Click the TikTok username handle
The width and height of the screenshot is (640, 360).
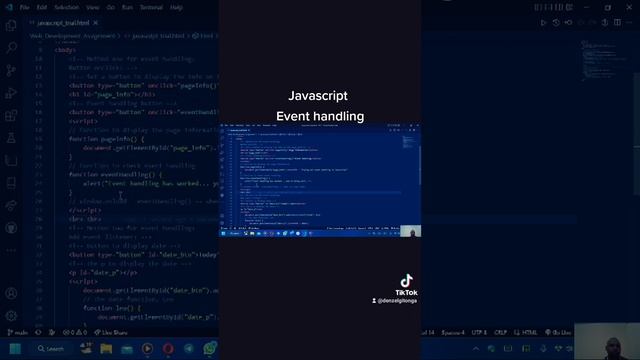pyautogui.click(x=394, y=300)
